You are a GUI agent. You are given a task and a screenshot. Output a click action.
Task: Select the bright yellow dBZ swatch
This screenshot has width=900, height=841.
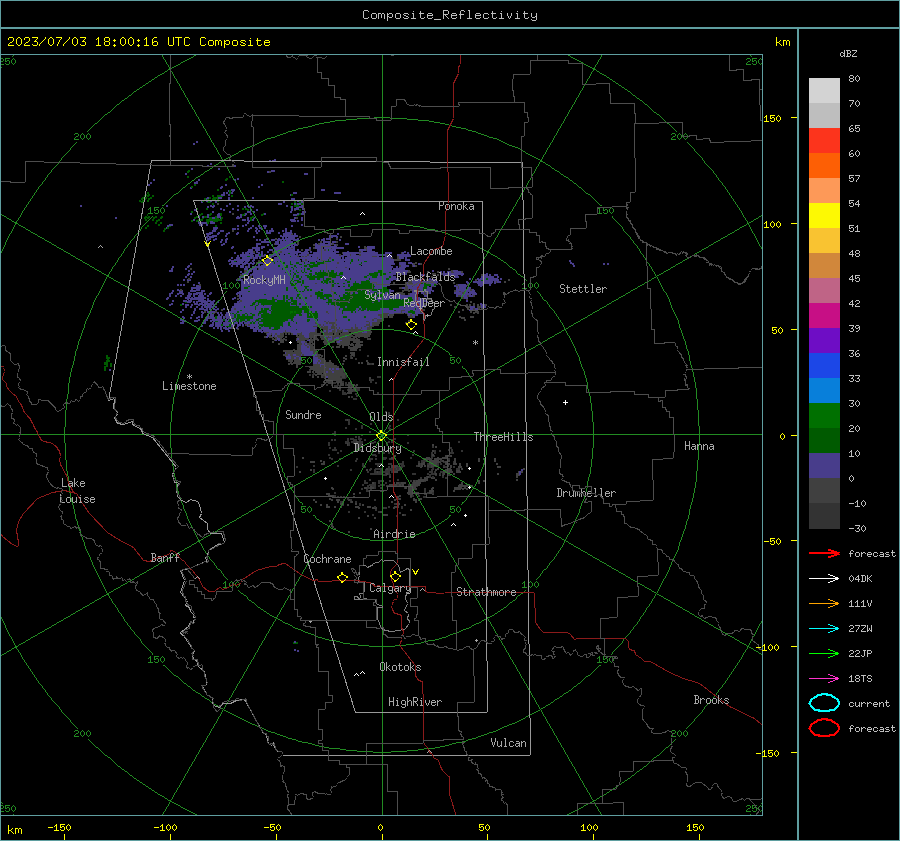point(824,215)
